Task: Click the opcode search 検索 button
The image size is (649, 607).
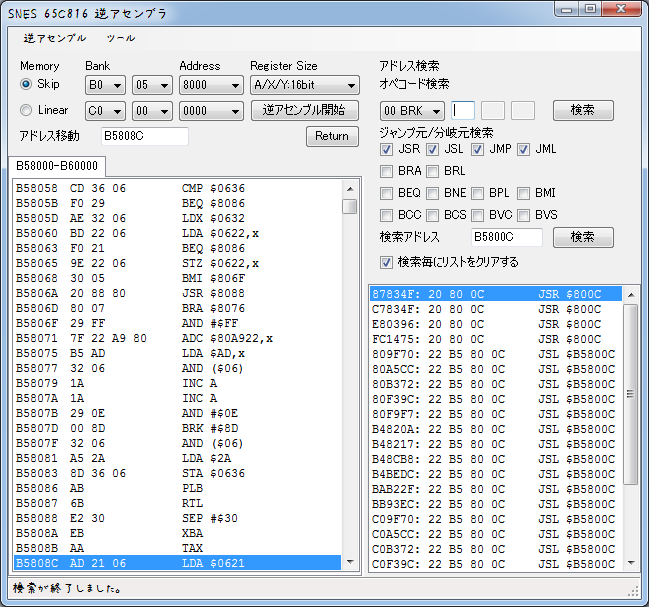Action: point(583,110)
